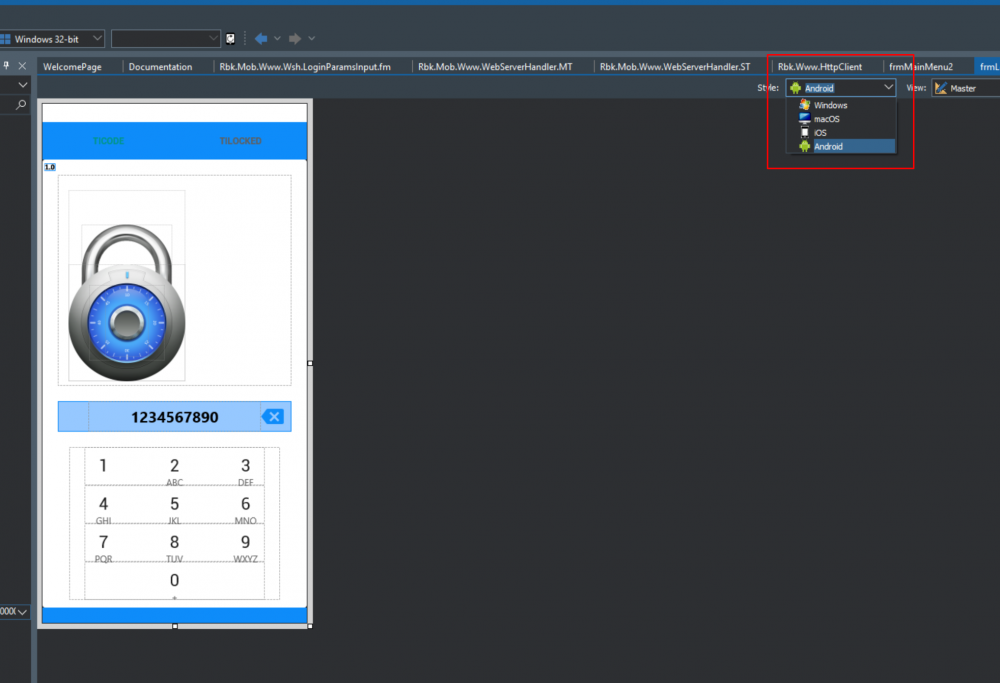
Task: Click the bottom-center resize handle of form
Action: coord(175,626)
